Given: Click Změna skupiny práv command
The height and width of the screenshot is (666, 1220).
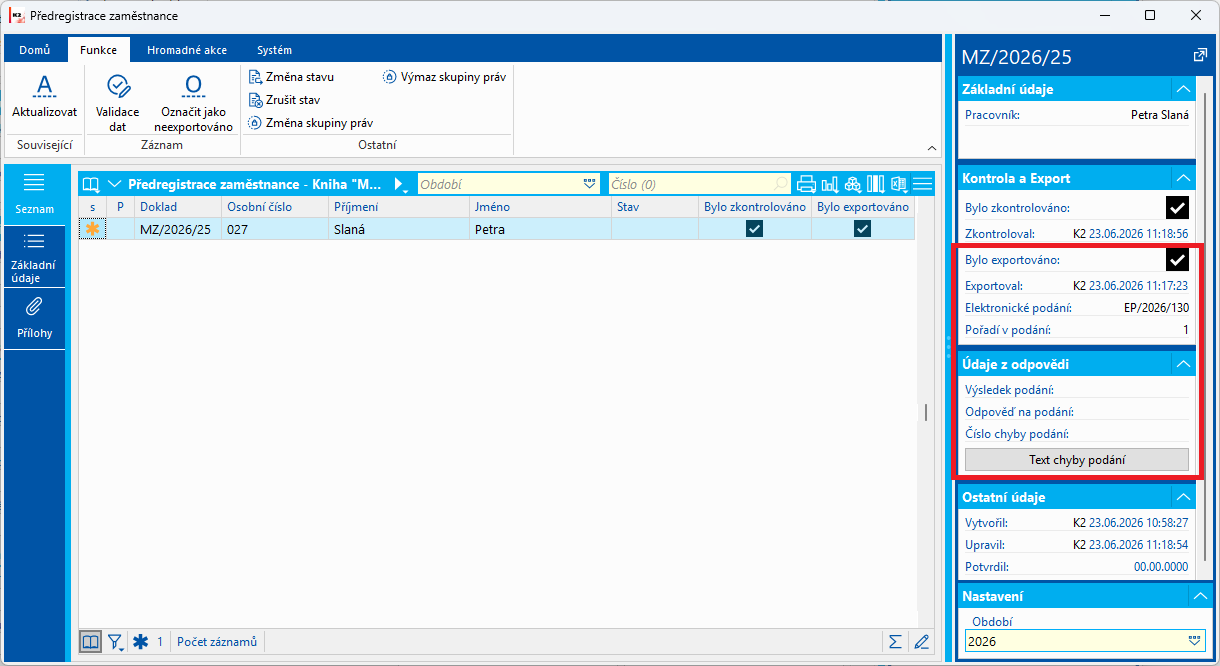Looking at the screenshot, I should tap(311, 123).
